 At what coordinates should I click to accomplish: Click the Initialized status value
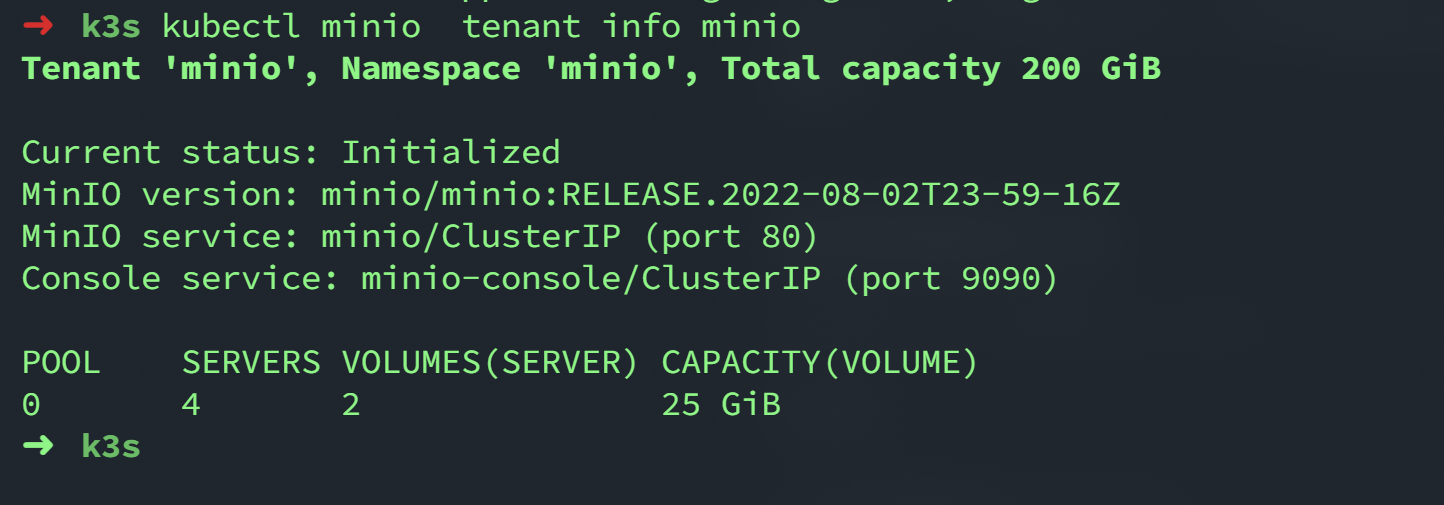click(x=450, y=153)
